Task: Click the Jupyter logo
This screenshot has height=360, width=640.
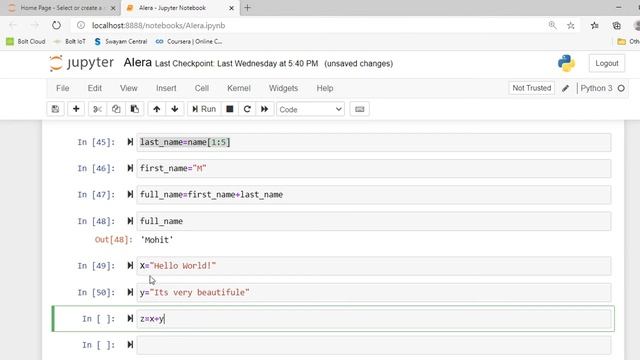Action: tap(82, 63)
